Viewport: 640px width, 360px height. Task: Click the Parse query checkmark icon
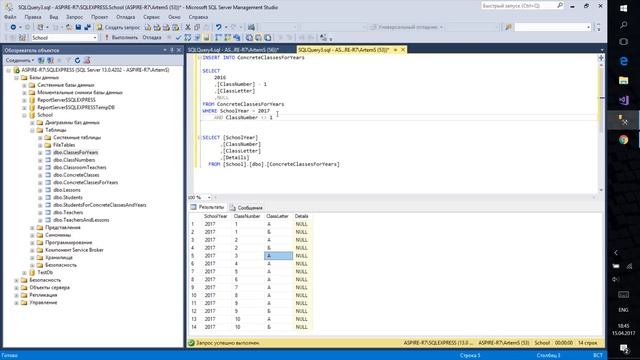coord(178,38)
